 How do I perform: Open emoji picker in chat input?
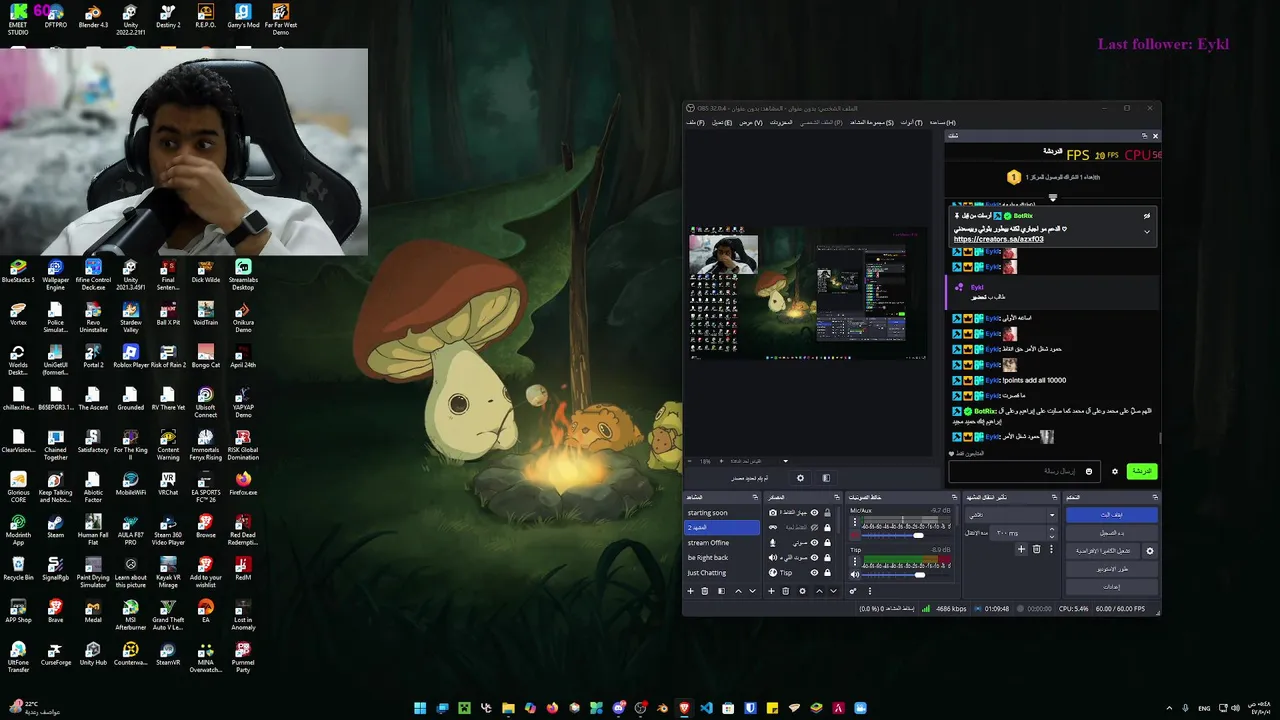click(x=1089, y=471)
